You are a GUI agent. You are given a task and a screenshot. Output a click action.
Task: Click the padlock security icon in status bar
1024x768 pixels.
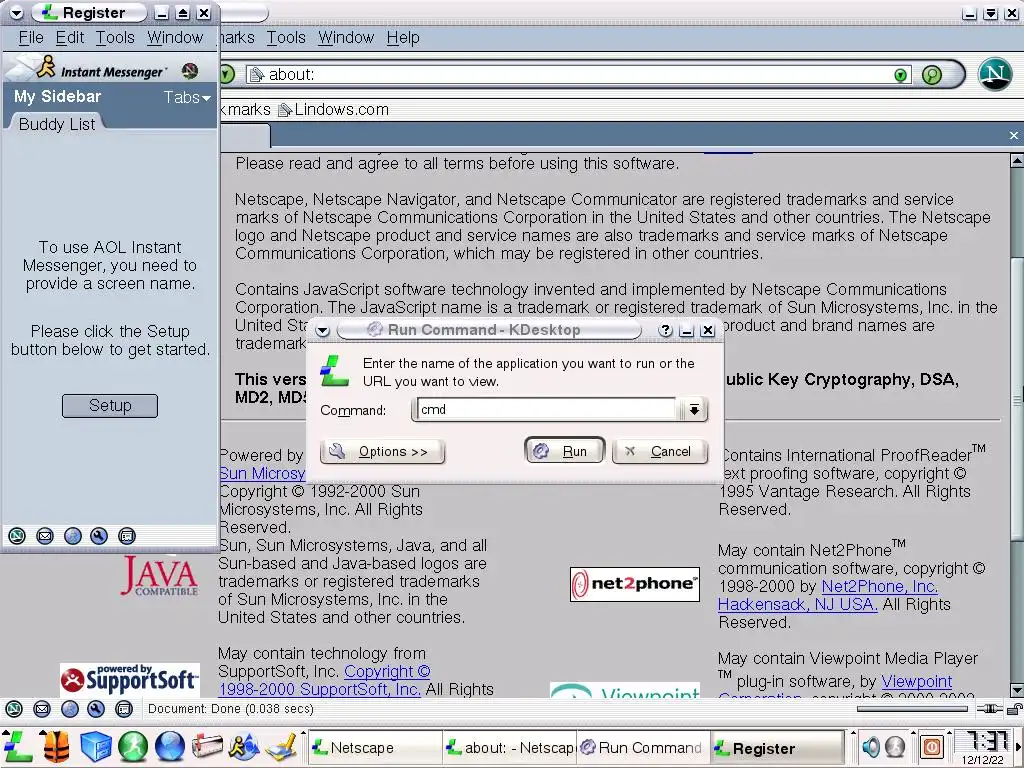tap(1014, 709)
